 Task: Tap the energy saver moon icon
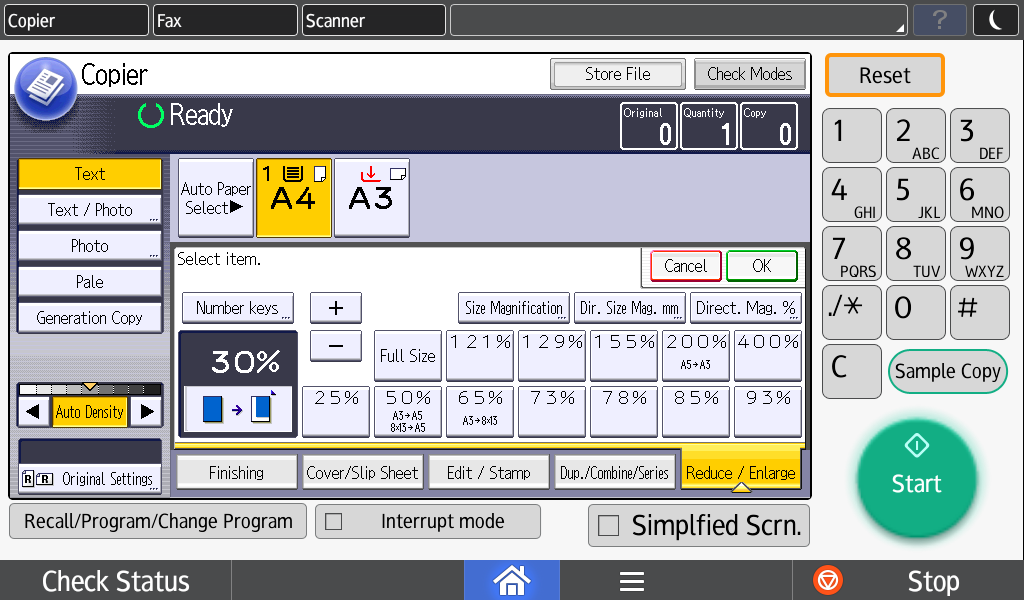(995, 20)
